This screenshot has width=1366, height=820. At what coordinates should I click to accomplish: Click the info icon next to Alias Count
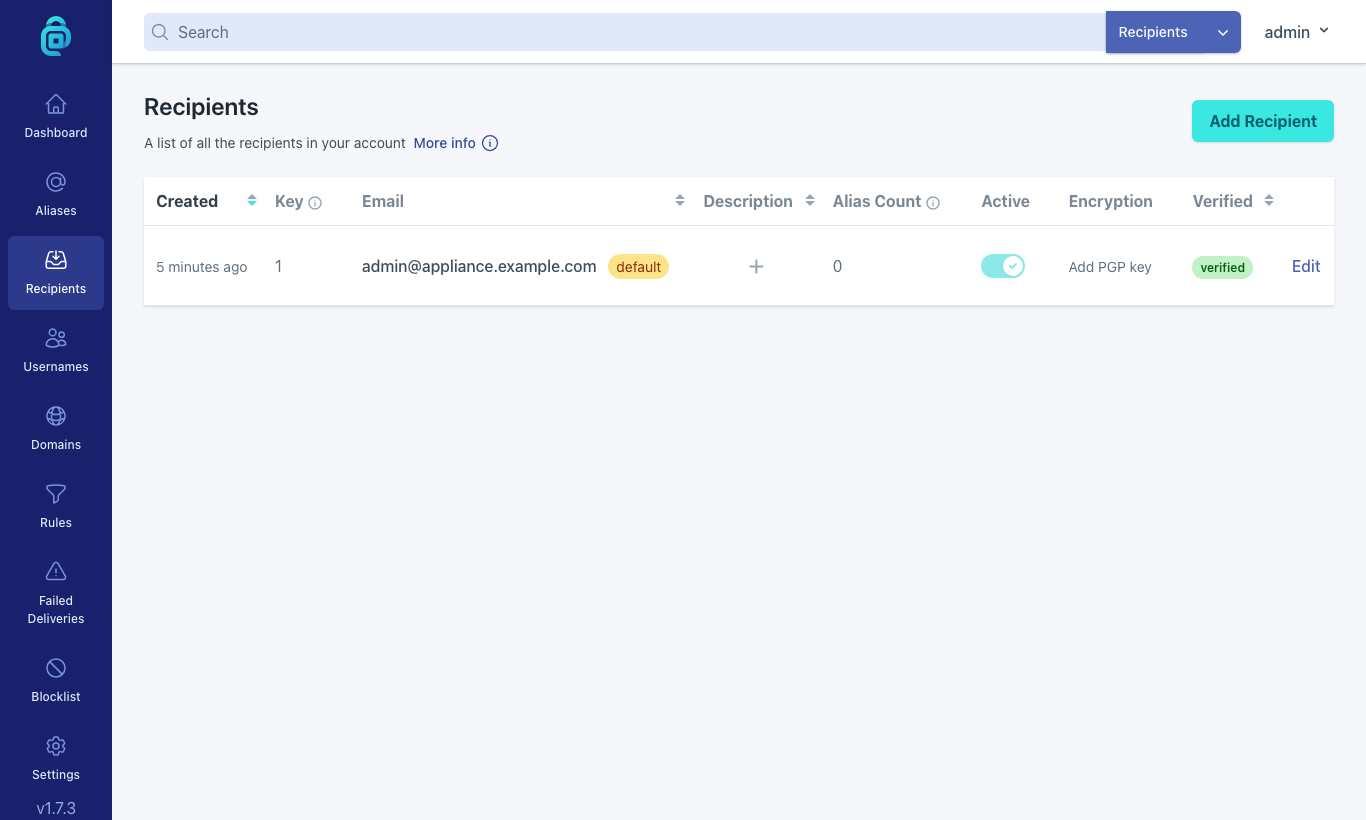pyautogui.click(x=933, y=203)
